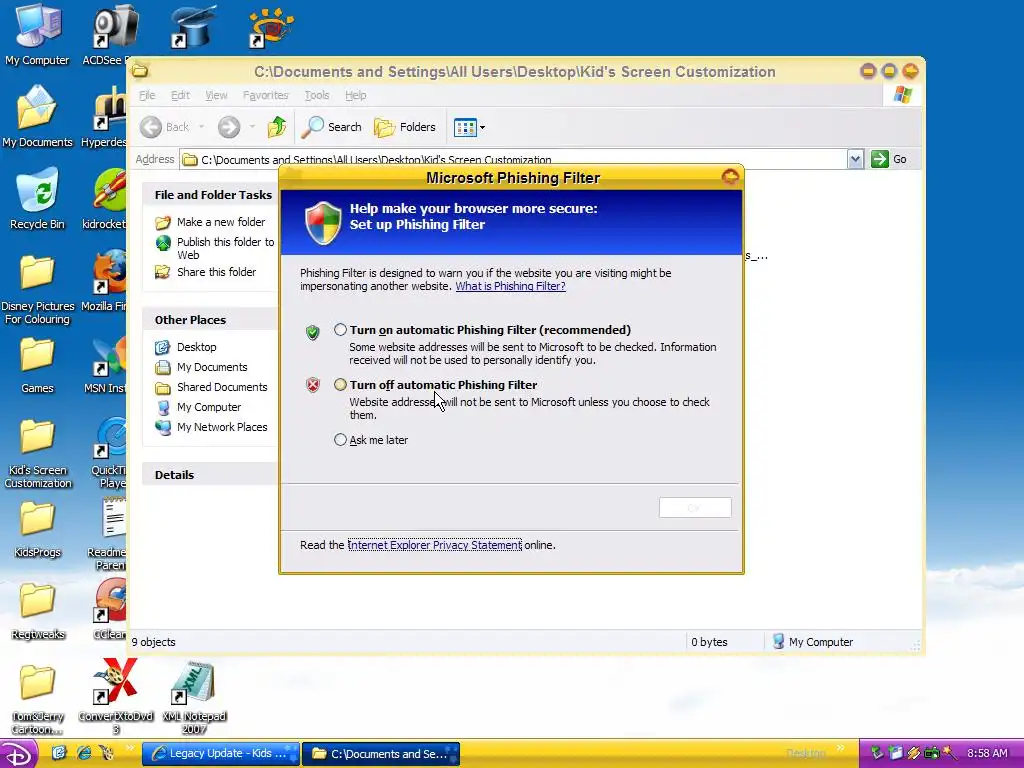Select the My Computer desktop icon
1024x768 pixels.
[37, 35]
